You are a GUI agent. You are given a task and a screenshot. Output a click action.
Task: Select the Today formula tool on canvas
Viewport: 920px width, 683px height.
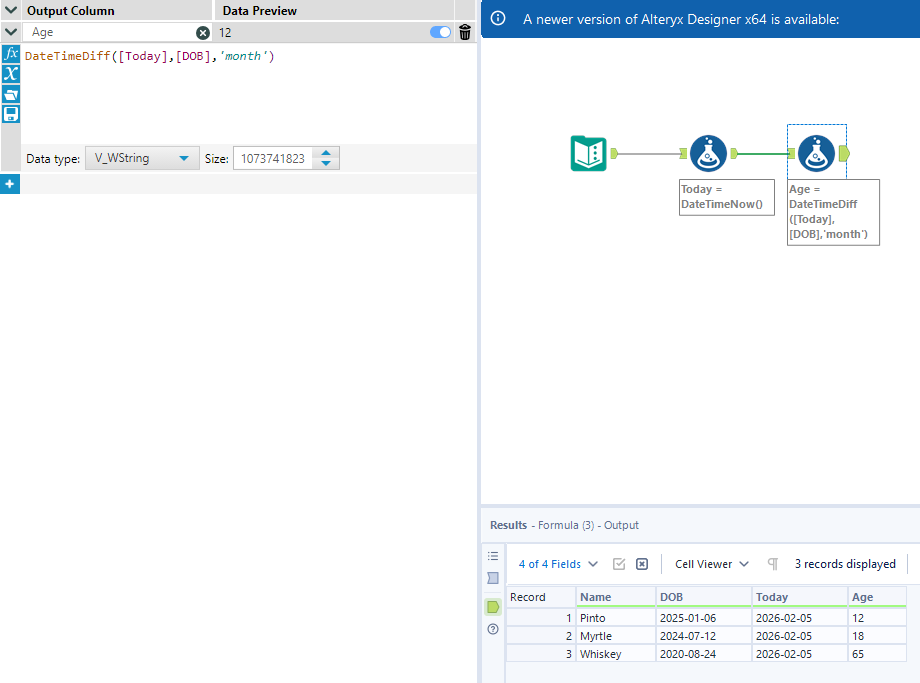pyautogui.click(x=708, y=153)
